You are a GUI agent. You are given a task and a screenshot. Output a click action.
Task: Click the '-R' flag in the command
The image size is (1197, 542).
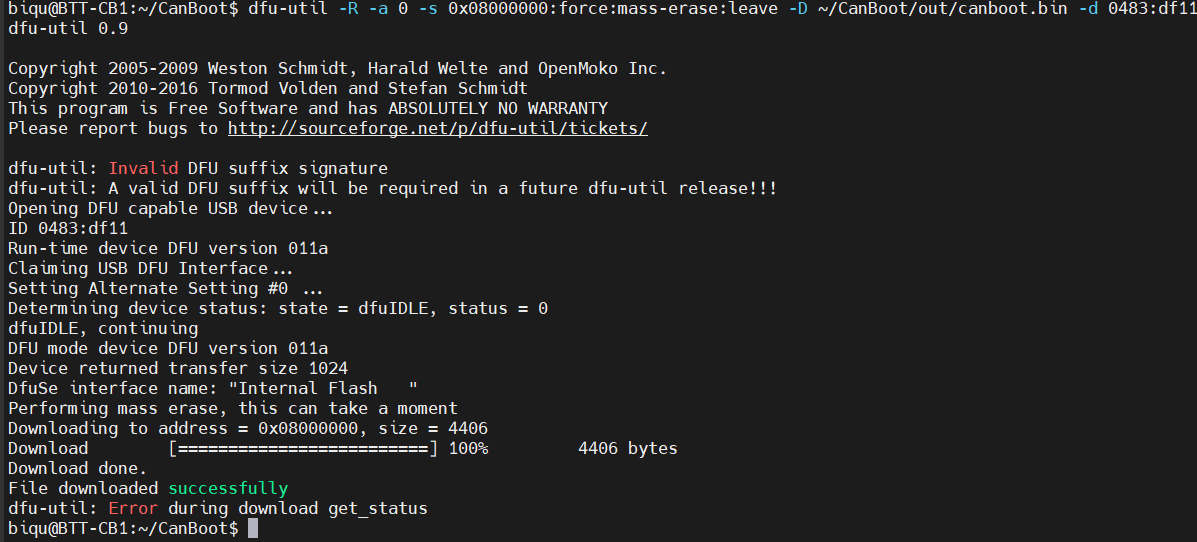click(348, 9)
